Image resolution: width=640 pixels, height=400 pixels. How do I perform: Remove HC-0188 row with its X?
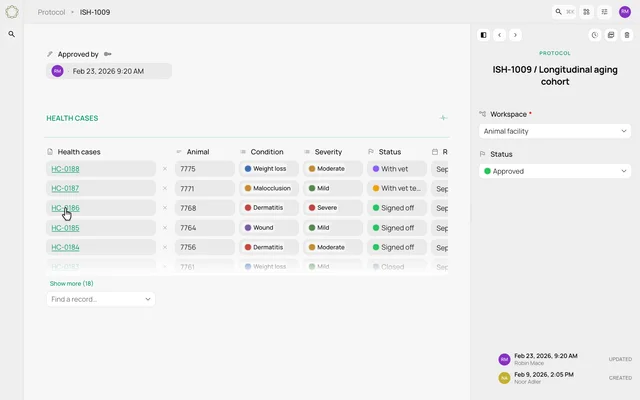tap(165, 169)
